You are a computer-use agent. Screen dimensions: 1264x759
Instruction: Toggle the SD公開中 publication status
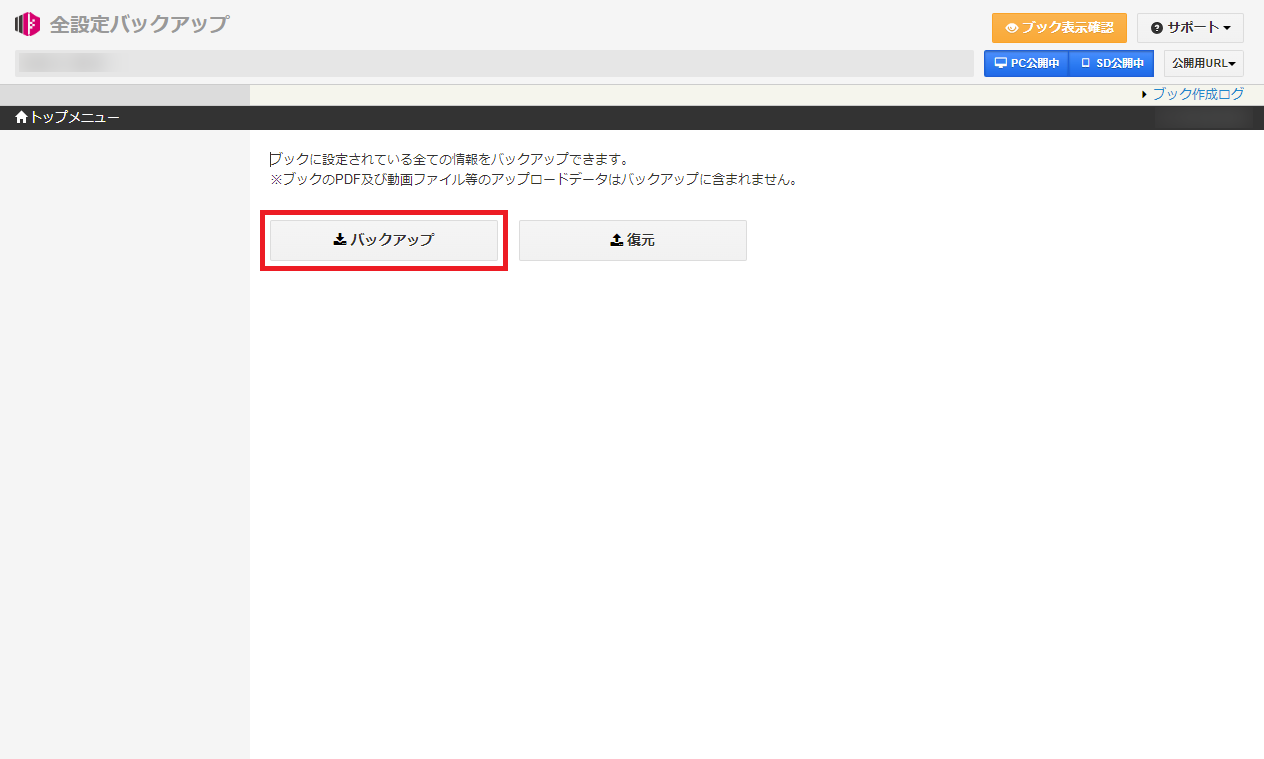pos(1111,63)
